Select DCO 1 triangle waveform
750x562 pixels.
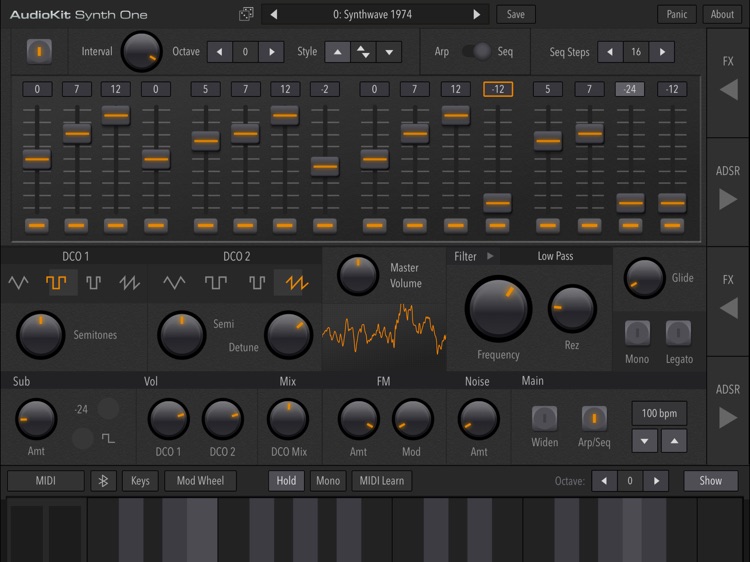click(19, 283)
